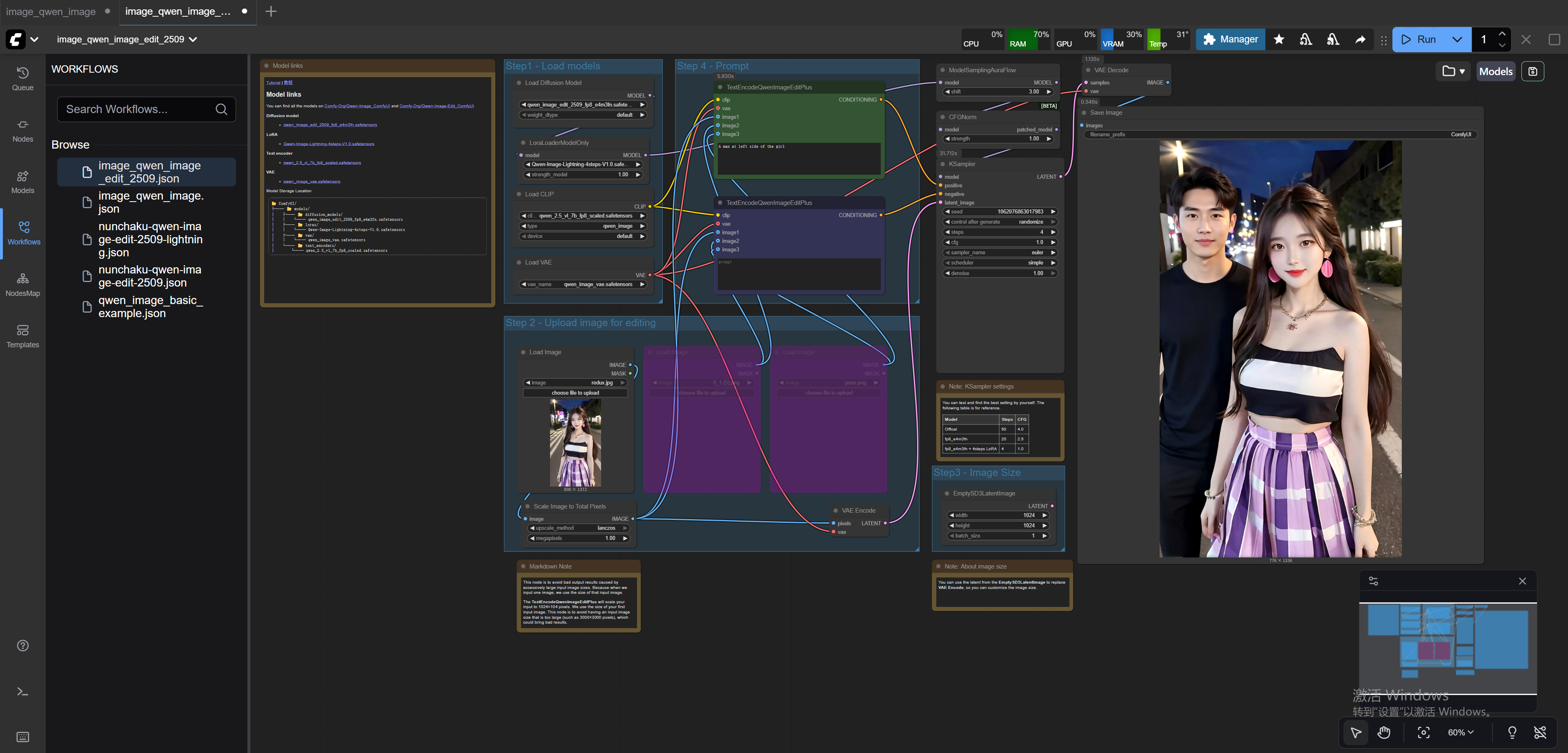Click the star favorite icon in toolbar

(1279, 40)
